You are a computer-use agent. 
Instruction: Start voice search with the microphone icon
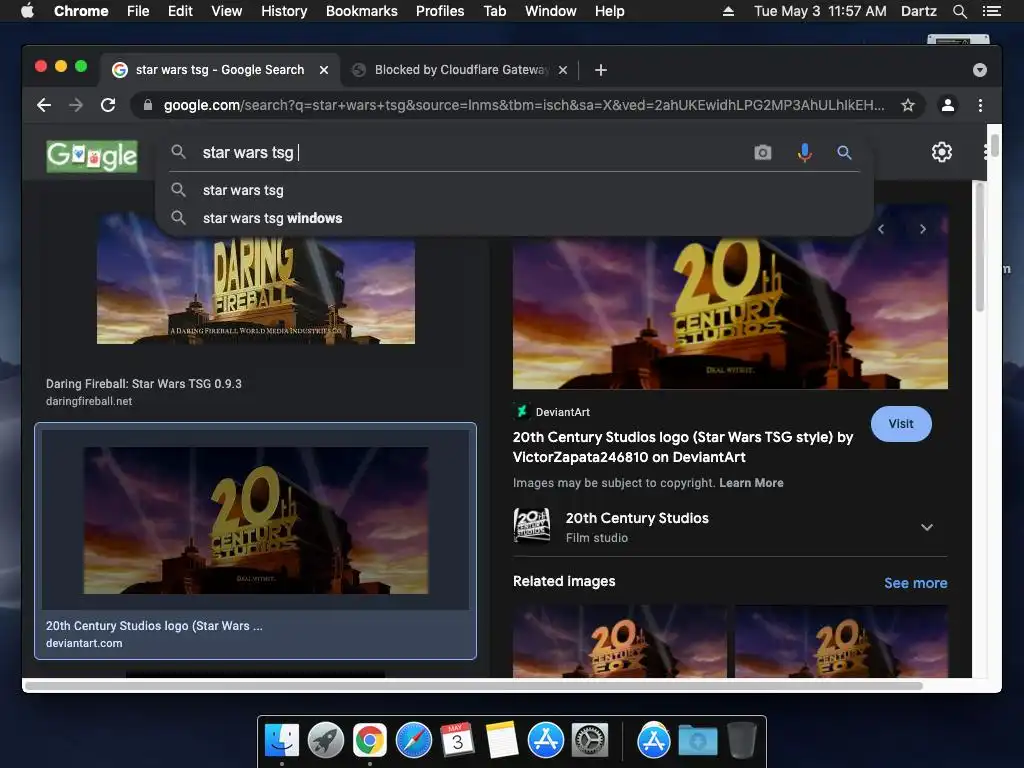[805, 153]
